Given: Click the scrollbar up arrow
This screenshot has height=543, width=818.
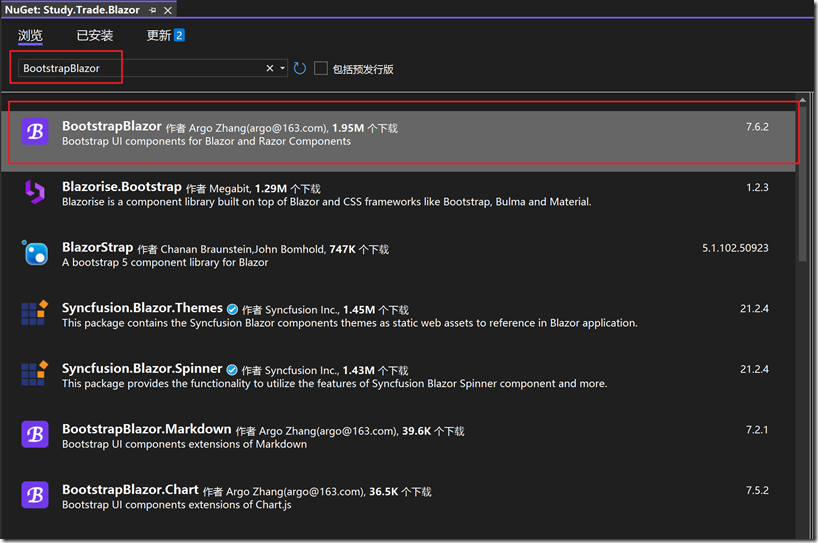Looking at the screenshot, I should click(x=802, y=100).
